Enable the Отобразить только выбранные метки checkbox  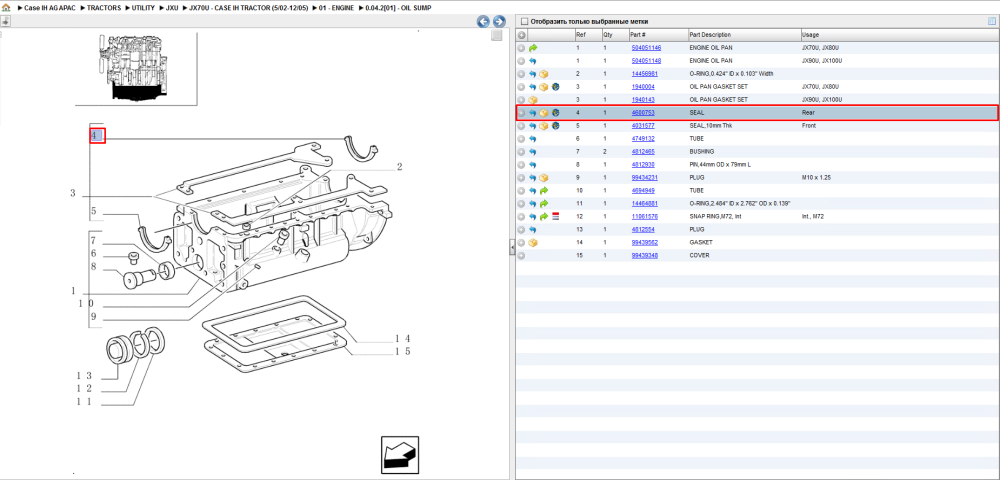[524, 22]
